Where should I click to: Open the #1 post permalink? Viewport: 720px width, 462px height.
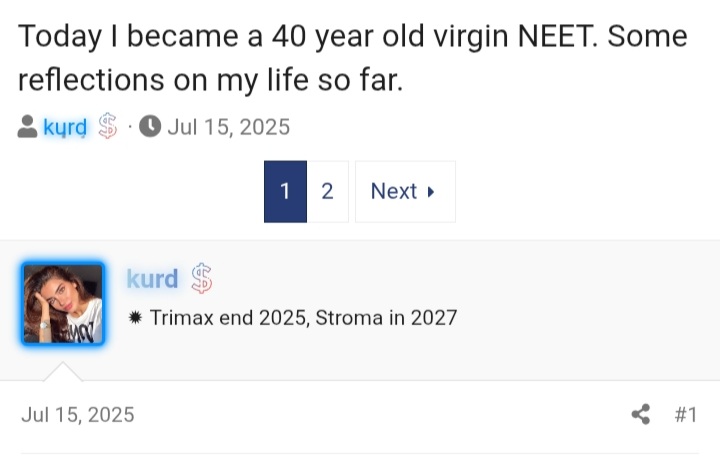pyautogui.click(x=685, y=414)
